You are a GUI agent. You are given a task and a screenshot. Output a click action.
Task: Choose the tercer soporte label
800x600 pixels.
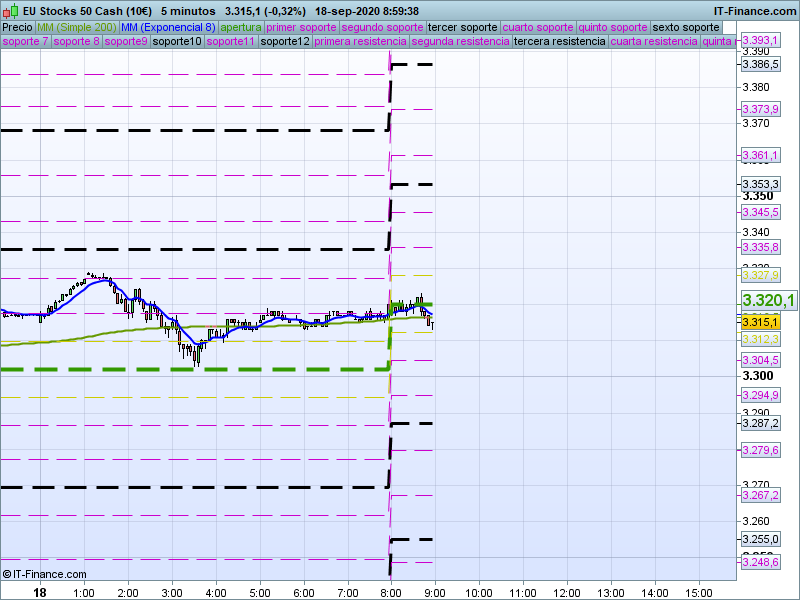tap(463, 27)
